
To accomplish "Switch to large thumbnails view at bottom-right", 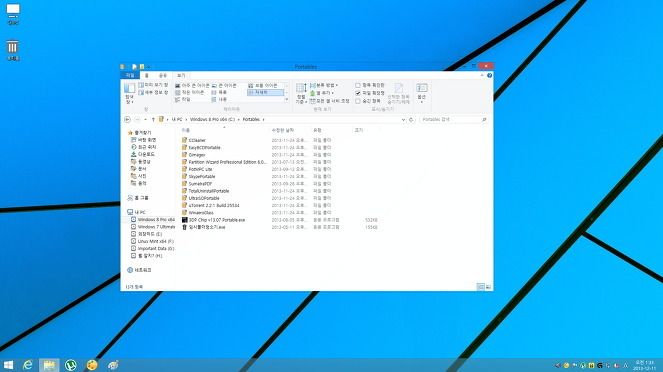I will (488, 287).
